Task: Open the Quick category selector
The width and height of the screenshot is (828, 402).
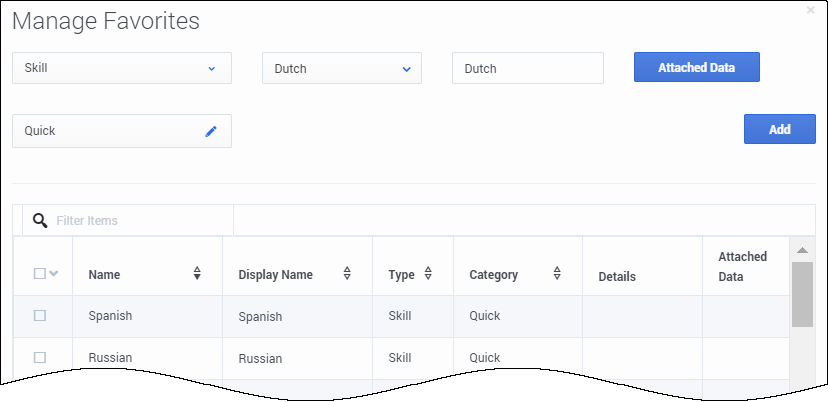Action: click(122, 131)
